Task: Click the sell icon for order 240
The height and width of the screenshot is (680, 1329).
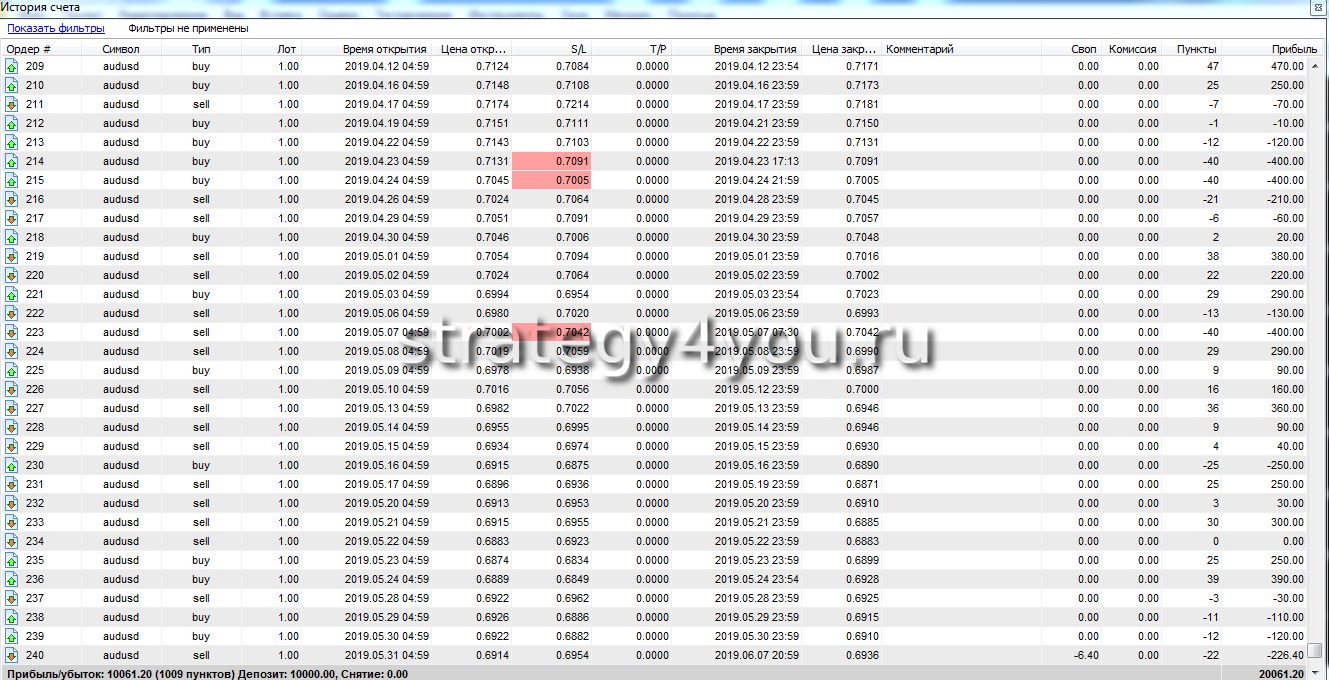Action: 12,655
